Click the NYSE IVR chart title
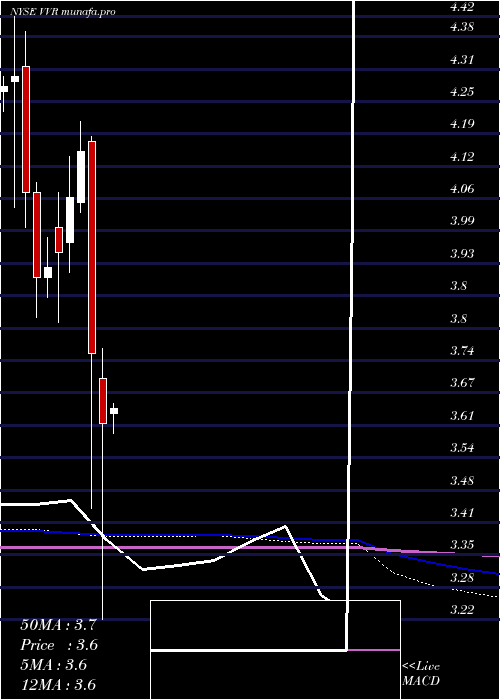The width and height of the screenshot is (500, 700). (63, 12)
